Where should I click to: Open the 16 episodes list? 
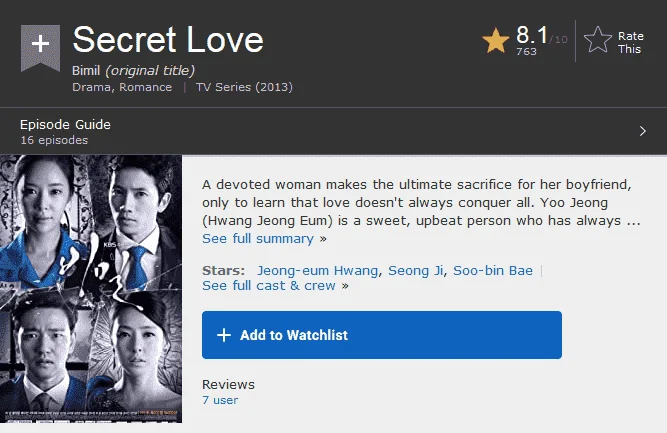point(54,140)
